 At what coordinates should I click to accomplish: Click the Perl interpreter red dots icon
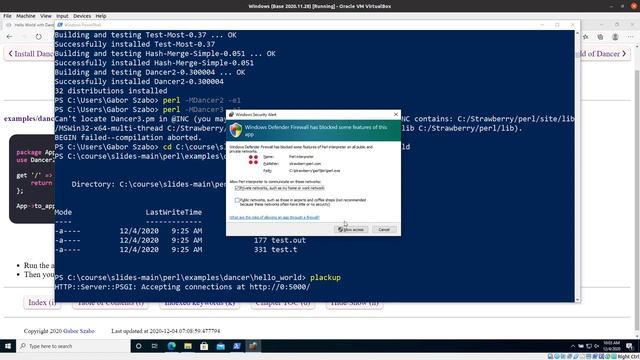point(253,160)
